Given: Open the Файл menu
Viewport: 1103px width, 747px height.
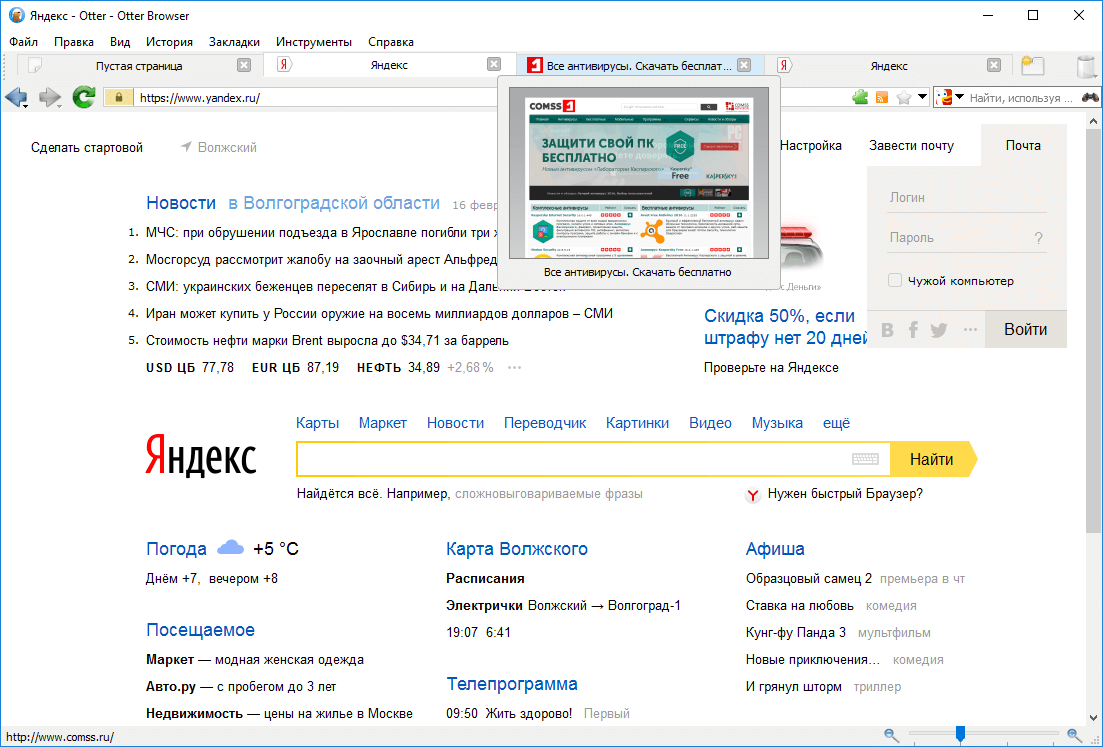Looking at the screenshot, I should point(23,42).
